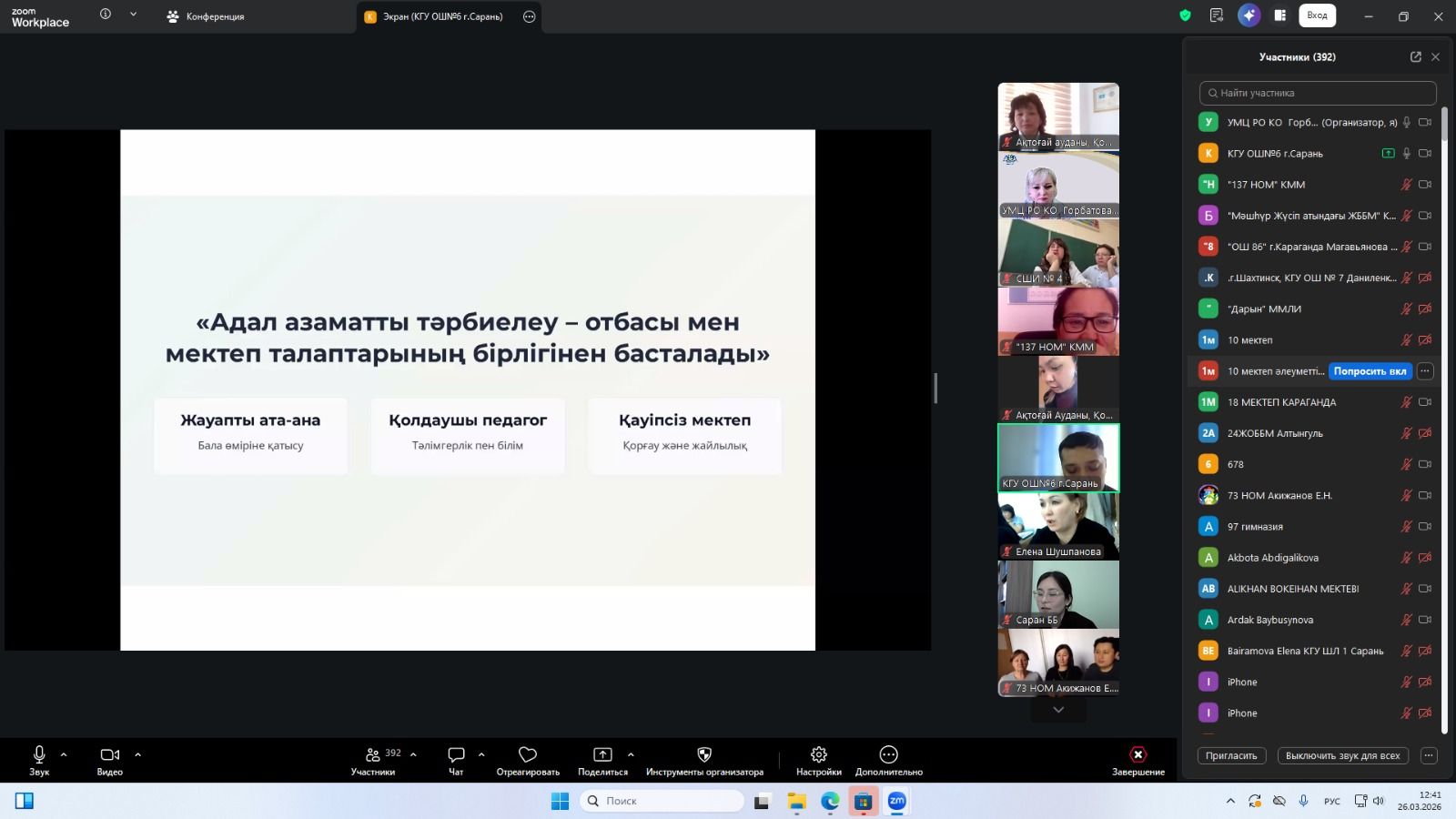Toggle microphone of КГУ ОШ№6 г.Сарань
The image size is (1456, 819).
1406,153
